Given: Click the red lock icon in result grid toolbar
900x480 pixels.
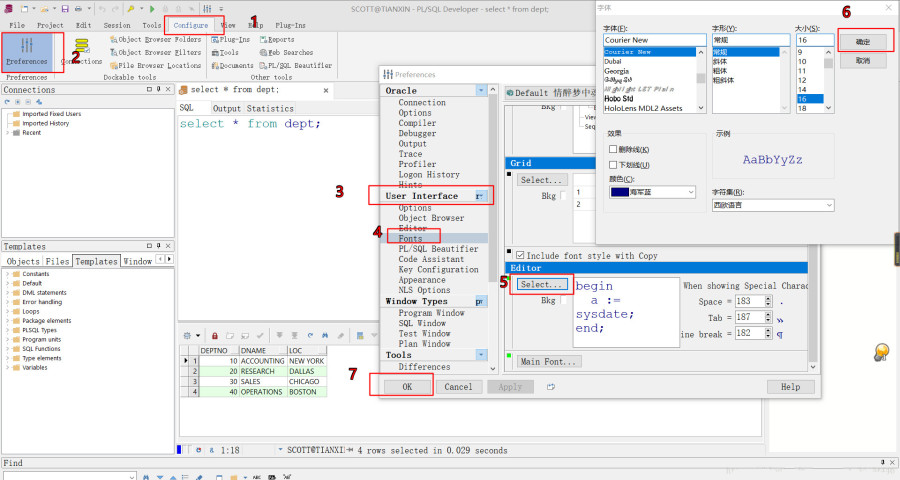Looking at the screenshot, I should click(x=215, y=335).
